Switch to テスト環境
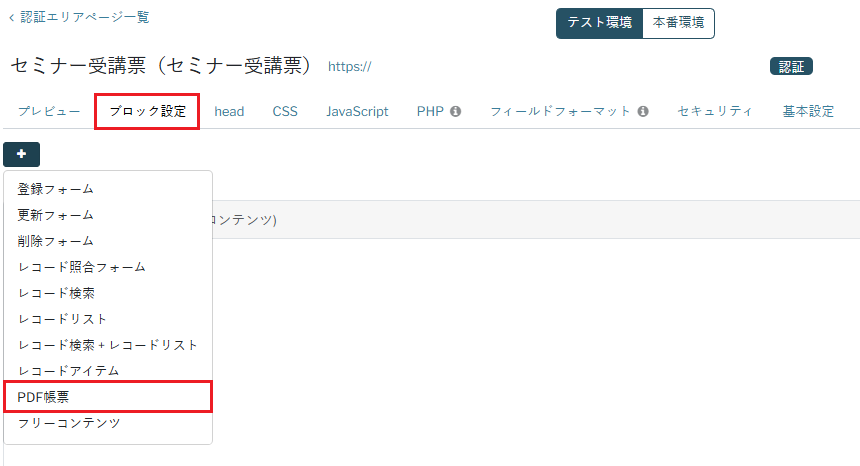Image resolution: width=860 pixels, height=466 pixels. (599, 23)
